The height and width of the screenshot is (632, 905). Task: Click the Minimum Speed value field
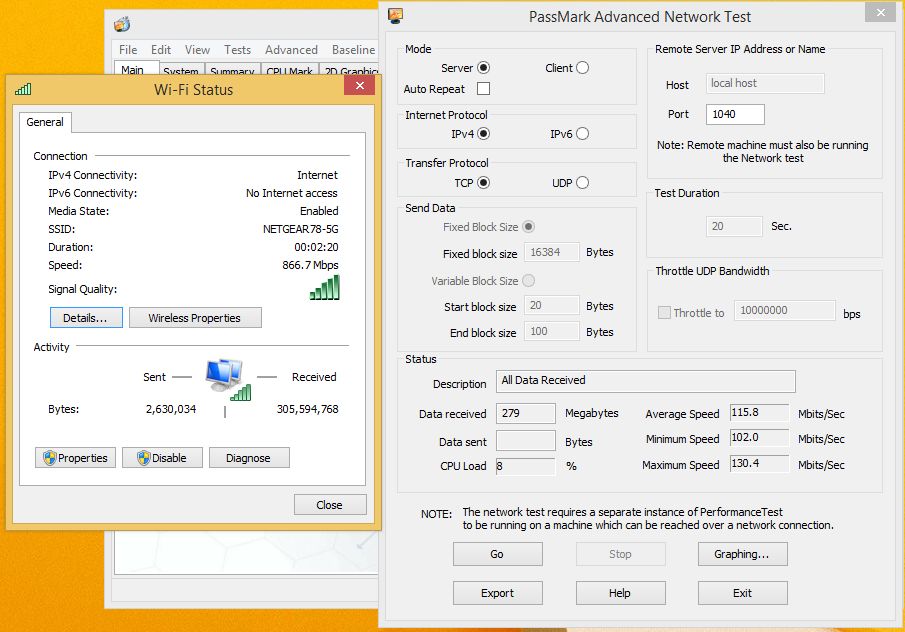click(x=760, y=437)
